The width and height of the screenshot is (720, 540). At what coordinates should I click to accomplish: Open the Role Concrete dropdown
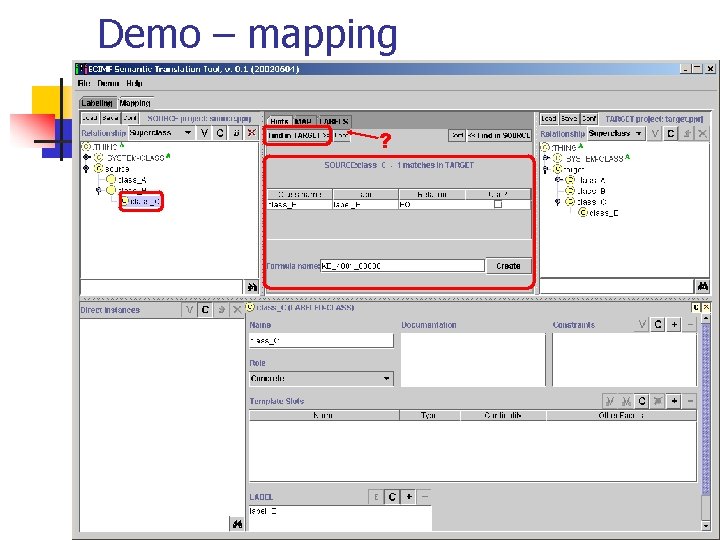click(321, 379)
